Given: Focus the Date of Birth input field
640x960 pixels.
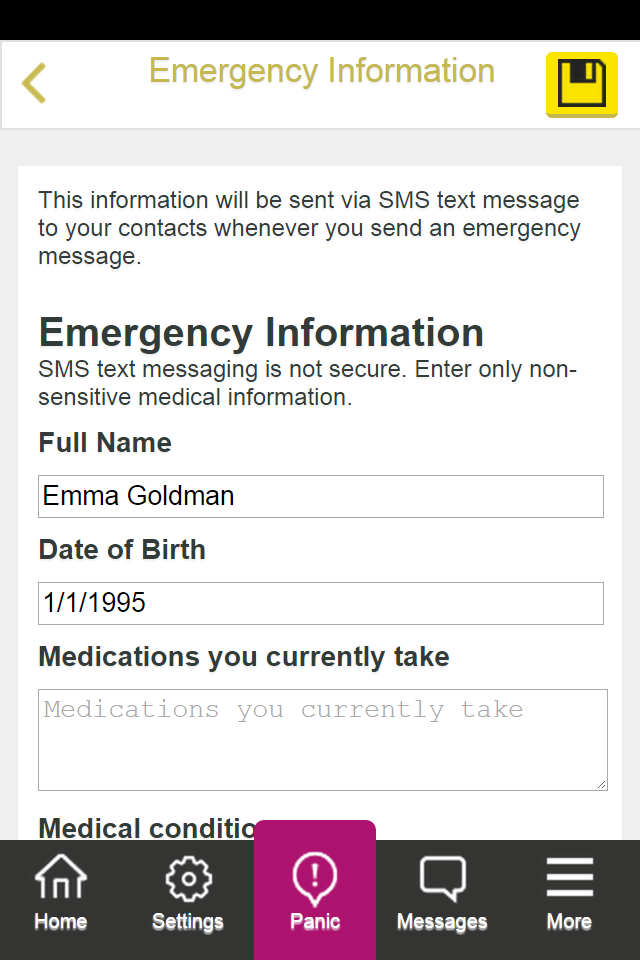Looking at the screenshot, I should (321, 603).
